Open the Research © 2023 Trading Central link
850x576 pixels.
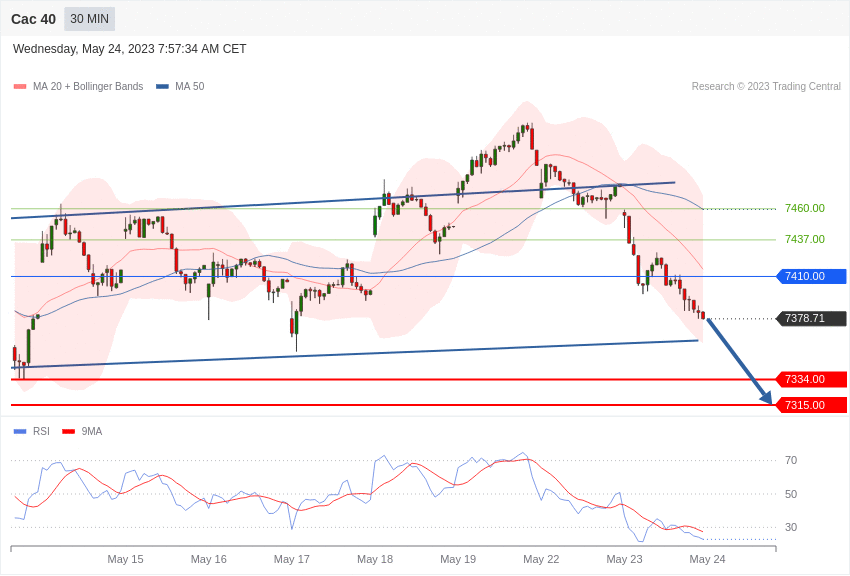(x=766, y=87)
